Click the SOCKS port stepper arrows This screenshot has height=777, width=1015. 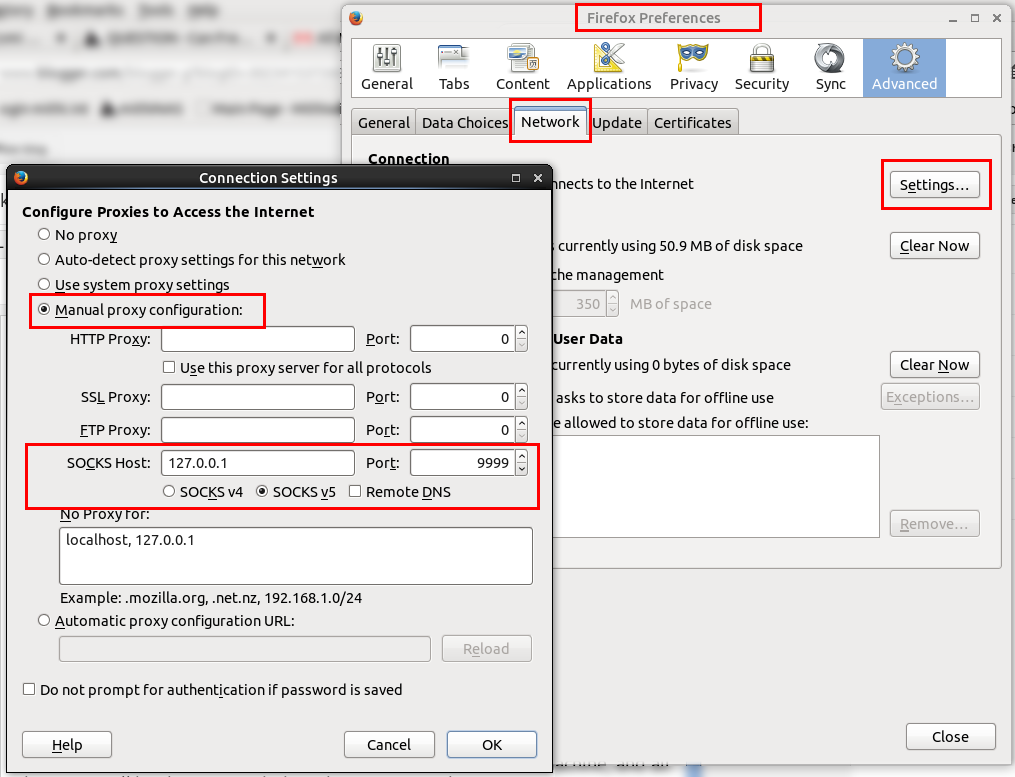click(x=522, y=463)
